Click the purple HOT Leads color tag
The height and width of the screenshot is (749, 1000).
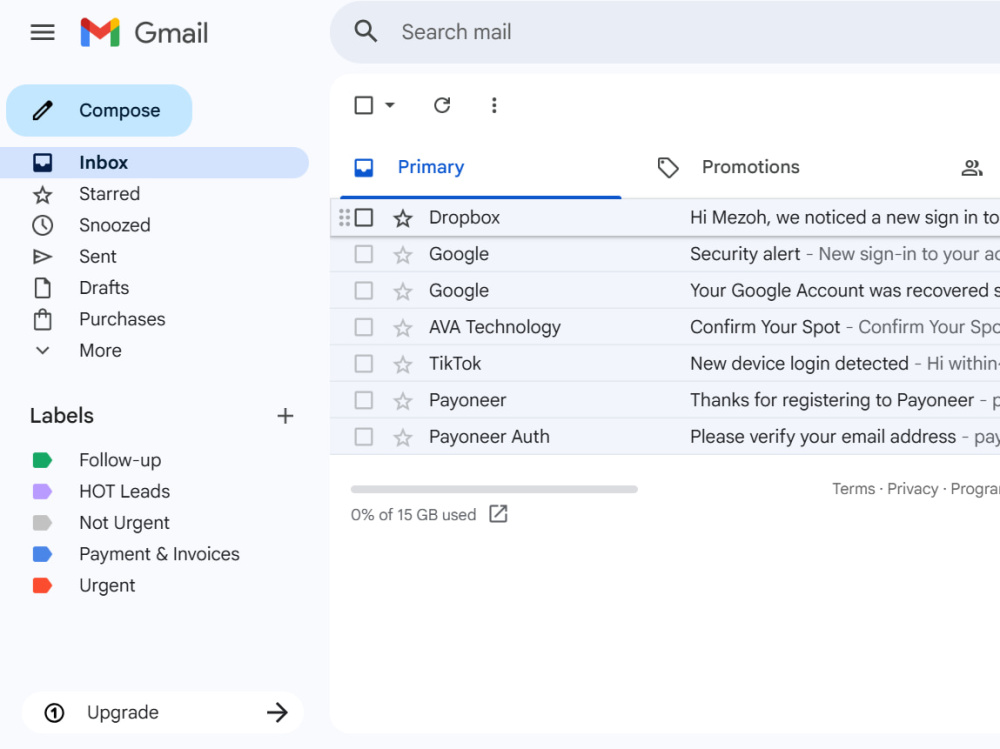pos(42,491)
